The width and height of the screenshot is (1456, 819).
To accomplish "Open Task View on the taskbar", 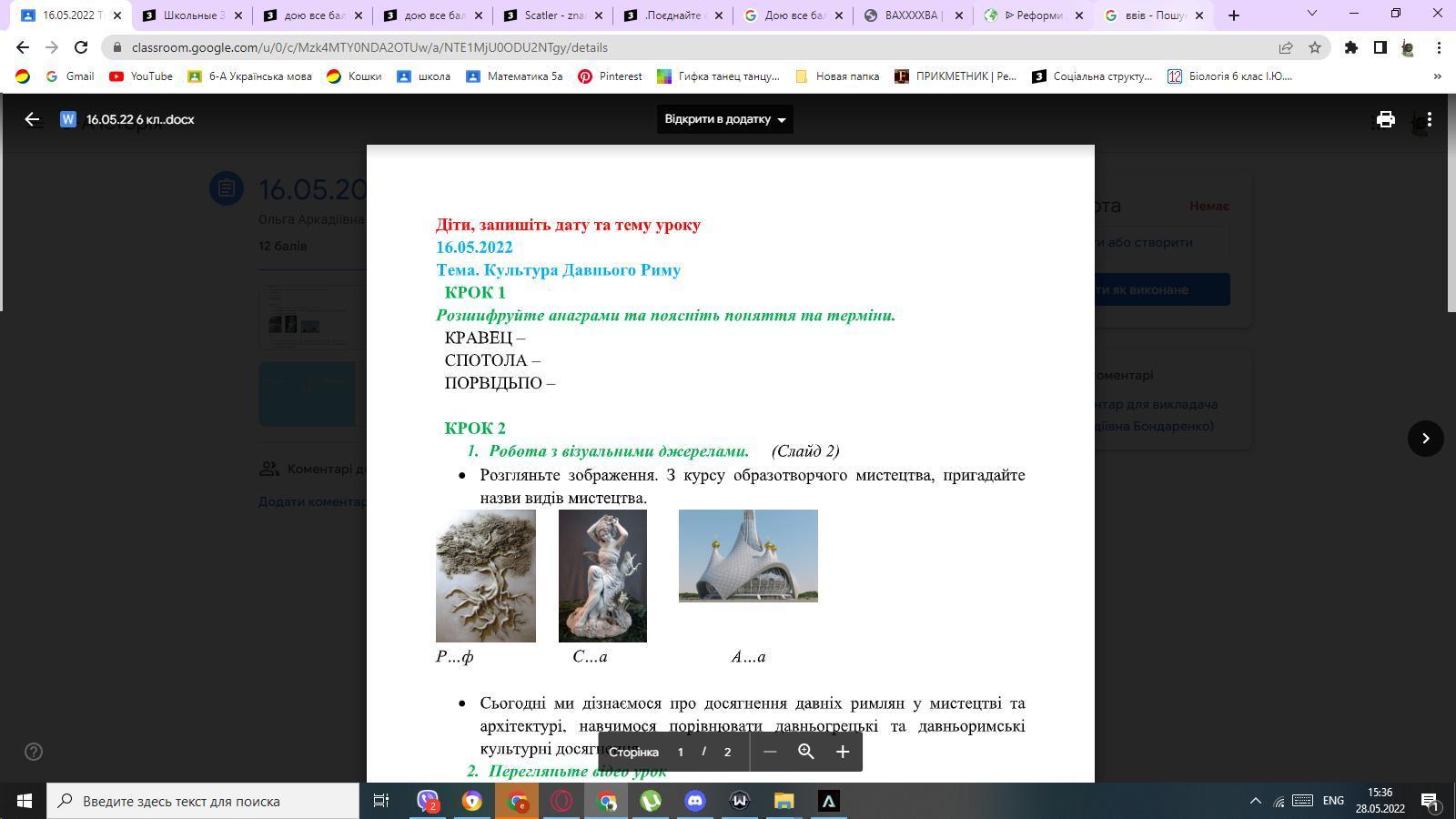I will 381,801.
